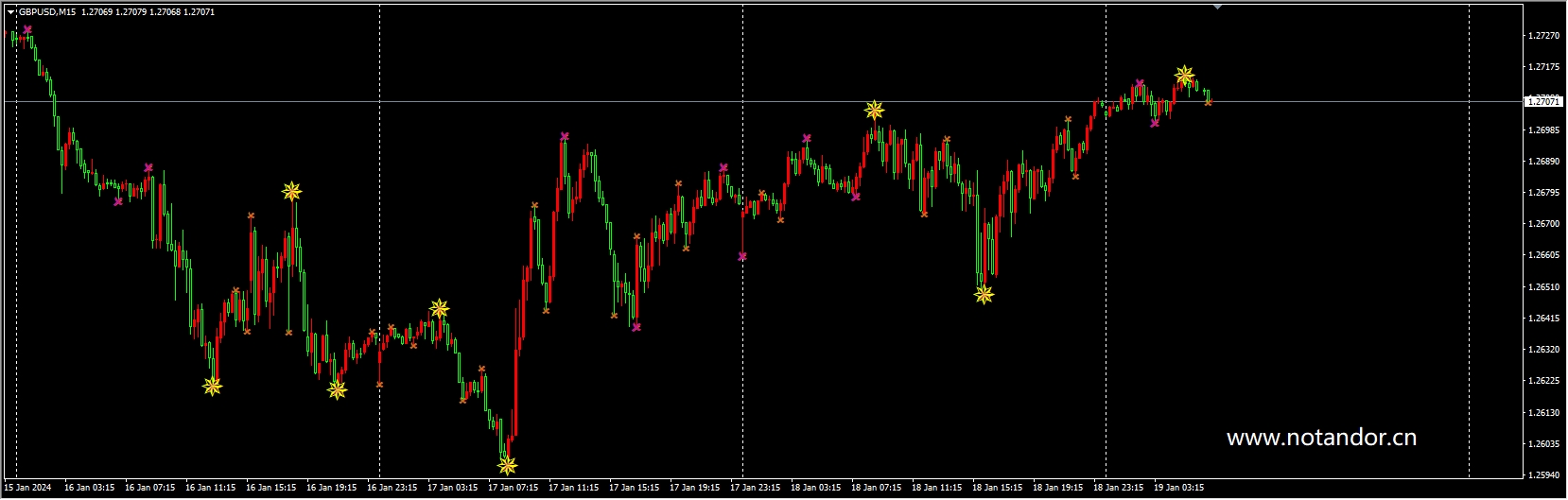
Task: Click the 1.26985 price axis label
Action: tap(1543, 129)
